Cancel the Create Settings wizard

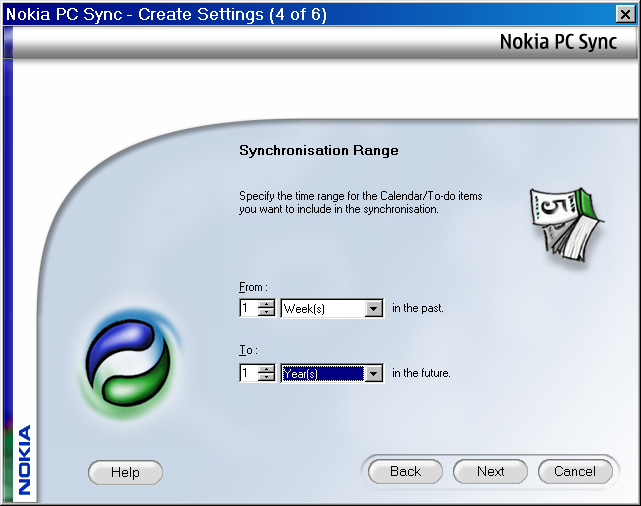click(x=575, y=471)
